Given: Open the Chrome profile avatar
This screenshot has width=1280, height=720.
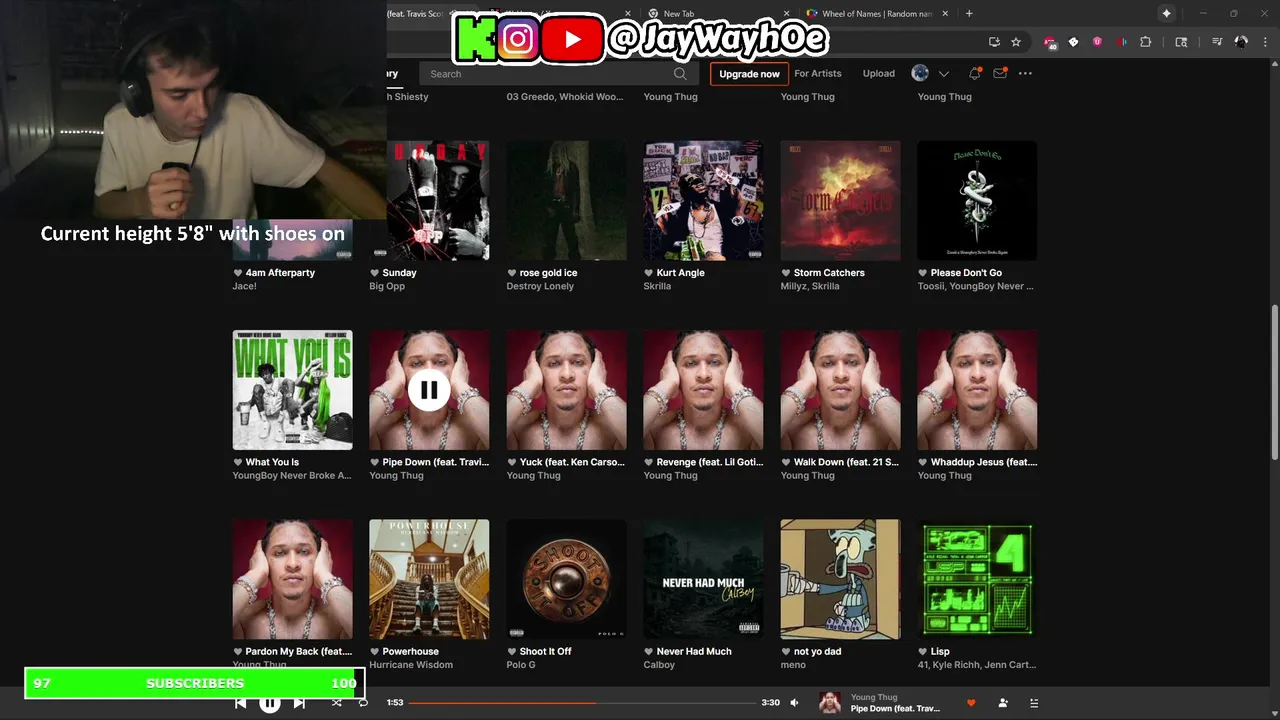Looking at the screenshot, I should click(1241, 42).
